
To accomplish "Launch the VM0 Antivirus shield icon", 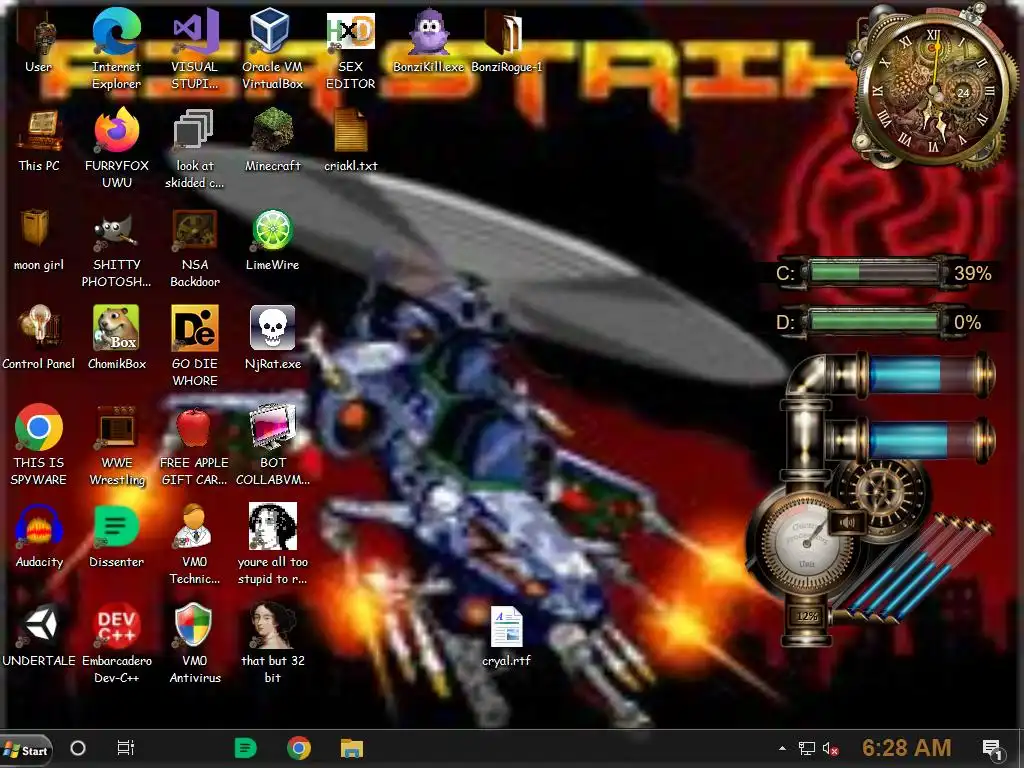I will tap(195, 643).
